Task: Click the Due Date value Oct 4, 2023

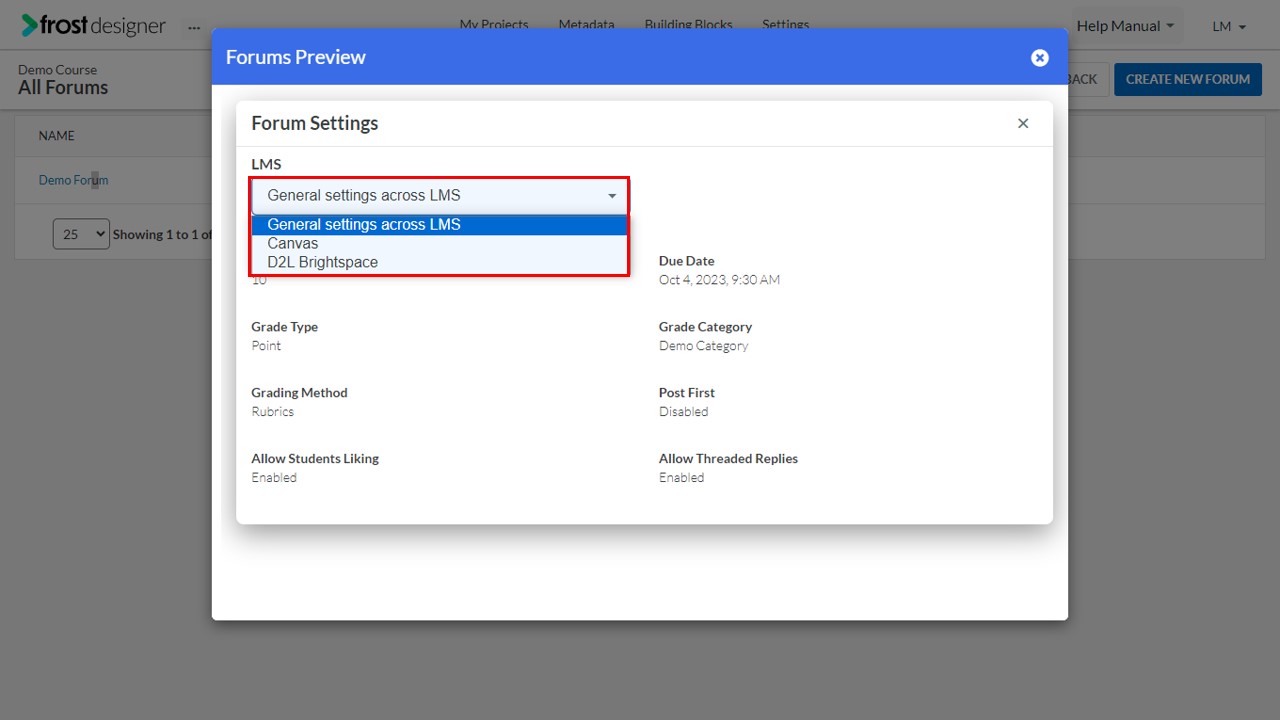Action: (x=719, y=280)
